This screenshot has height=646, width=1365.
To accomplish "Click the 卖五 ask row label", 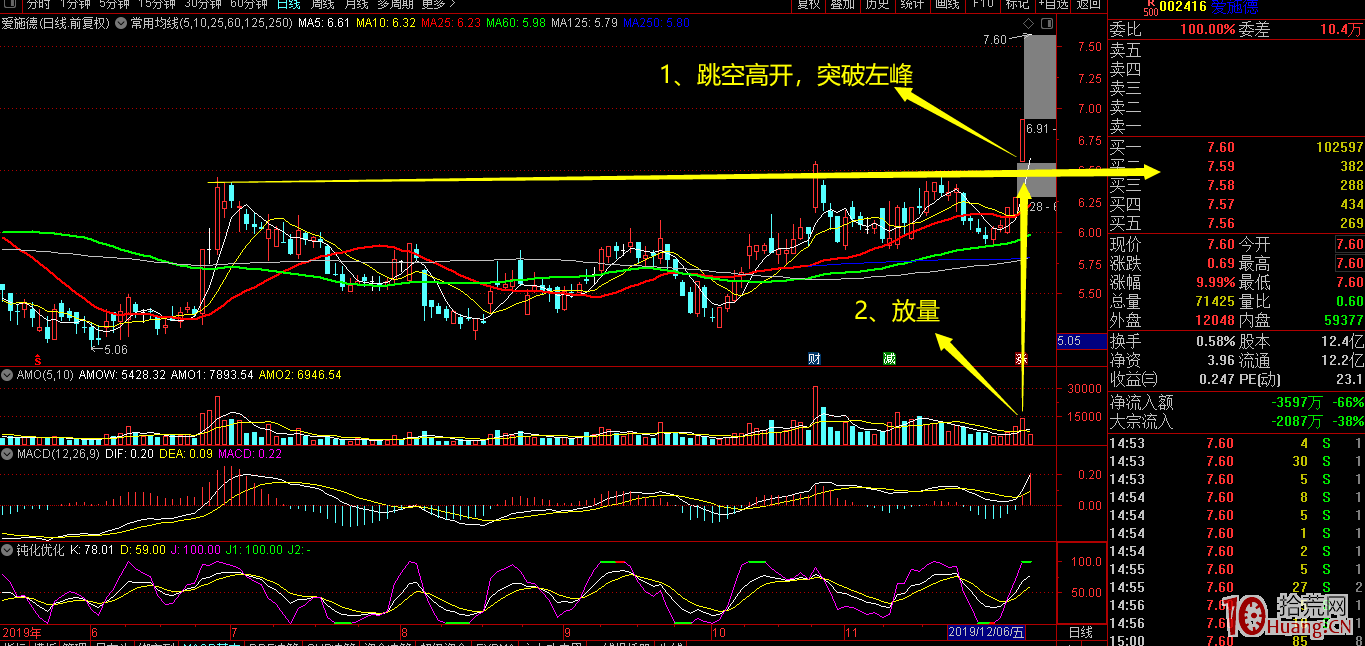I will 1125,50.
